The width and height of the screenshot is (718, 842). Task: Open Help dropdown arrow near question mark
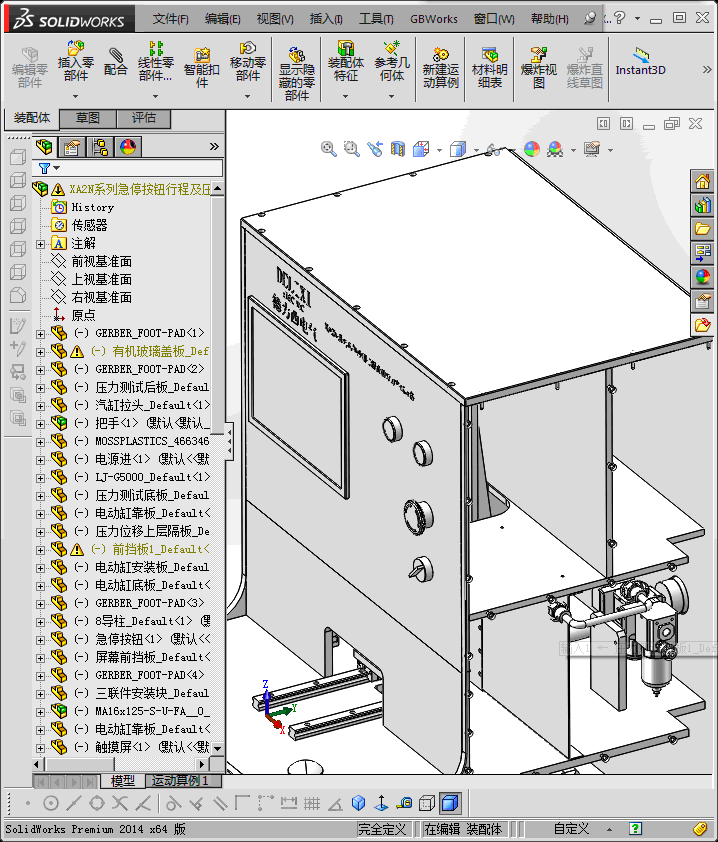pyautogui.click(x=637, y=18)
